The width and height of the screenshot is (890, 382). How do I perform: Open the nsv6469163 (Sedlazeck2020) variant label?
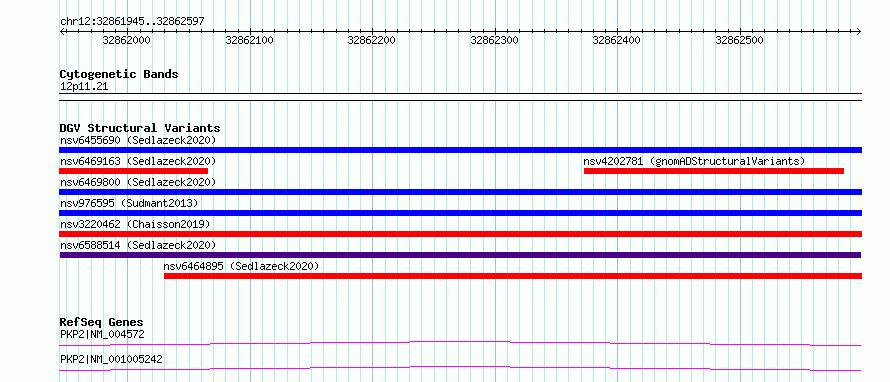(x=138, y=161)
